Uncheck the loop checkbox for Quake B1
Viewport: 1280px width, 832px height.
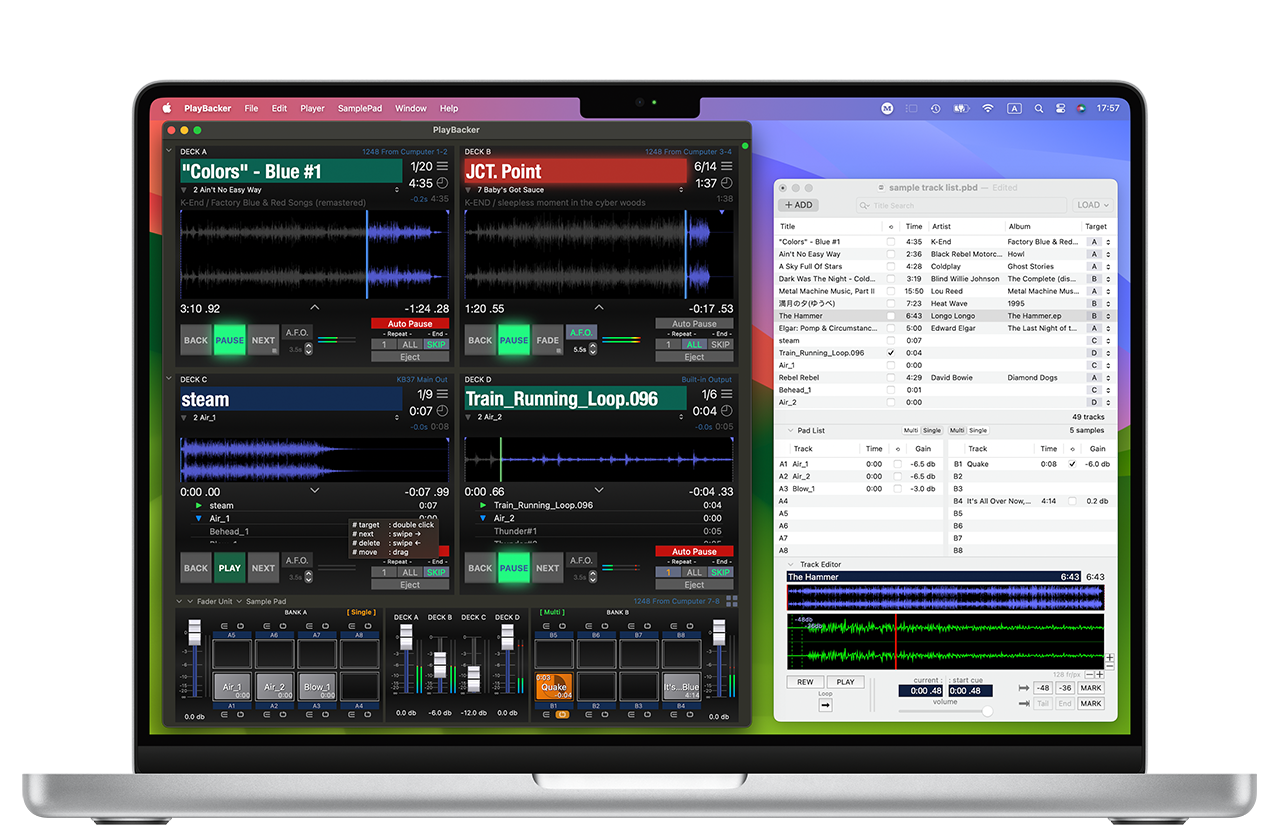pos(1072,464)
